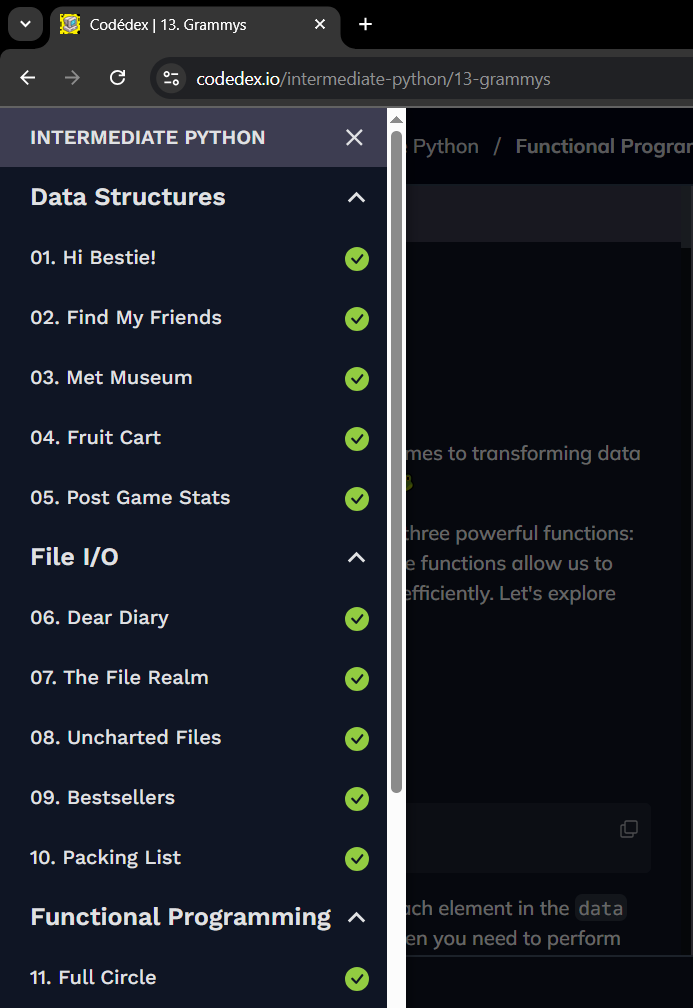The height and width of the screenshot is (1008, 693).
Task: Go to lesson 05. Post Game Stats
Action: point(130,498)
